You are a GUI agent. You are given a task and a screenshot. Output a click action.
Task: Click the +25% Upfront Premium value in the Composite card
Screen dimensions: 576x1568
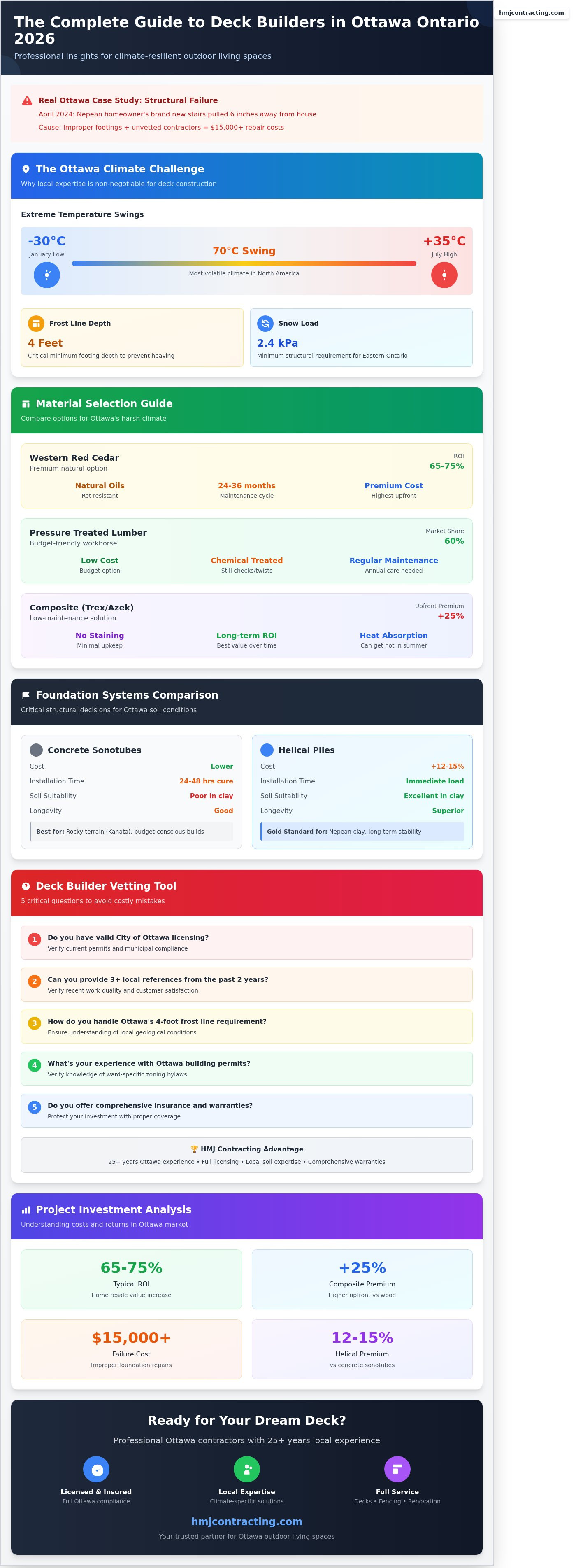tap(451, 617)
